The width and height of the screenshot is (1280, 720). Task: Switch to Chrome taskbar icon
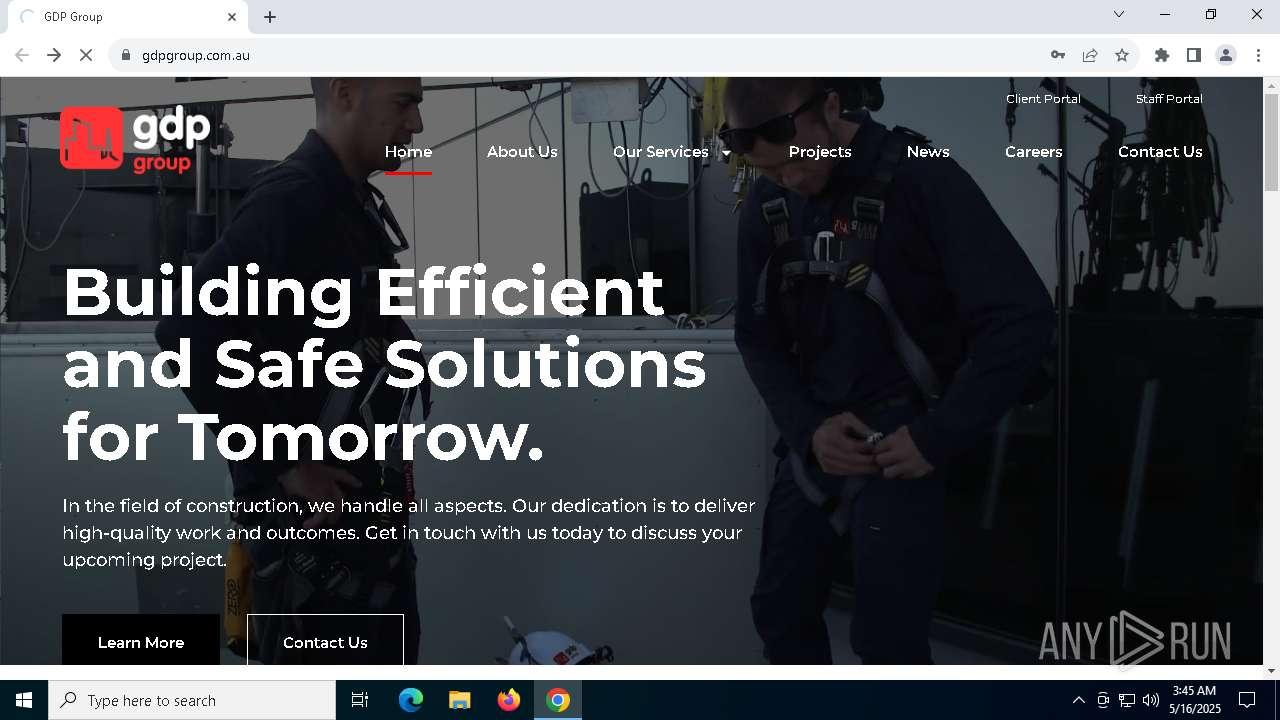pyautogui.click(x=558, y=700)
